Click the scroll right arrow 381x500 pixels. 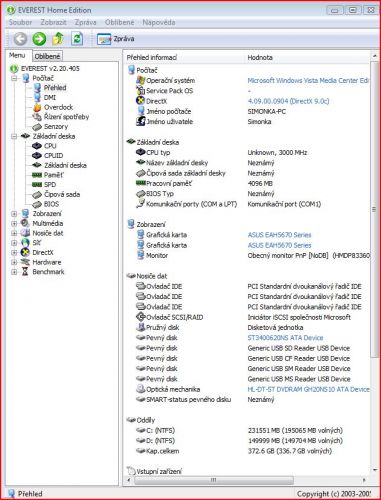tap(364, 480)
